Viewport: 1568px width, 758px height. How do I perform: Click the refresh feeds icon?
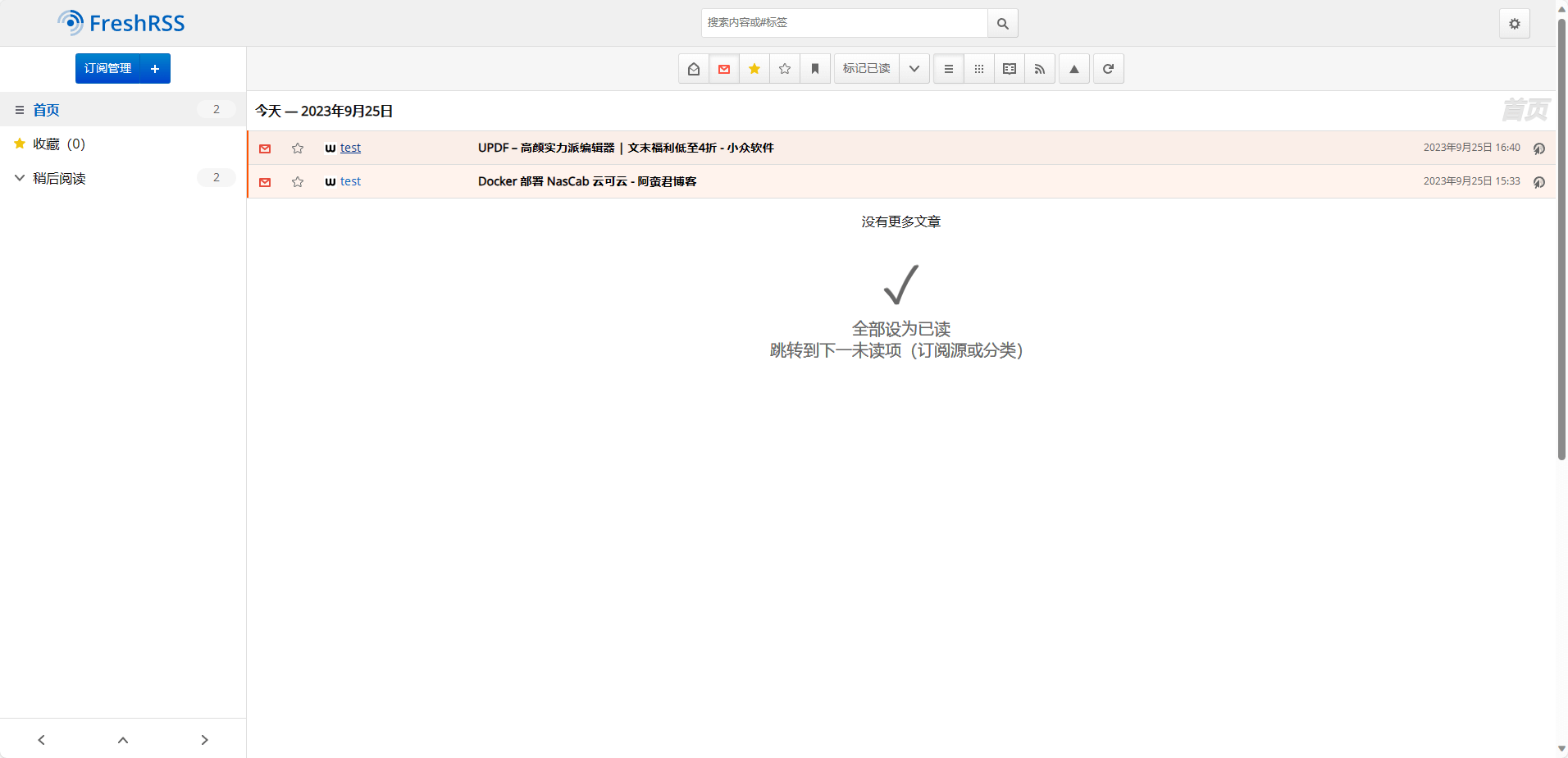(1108, 69)
